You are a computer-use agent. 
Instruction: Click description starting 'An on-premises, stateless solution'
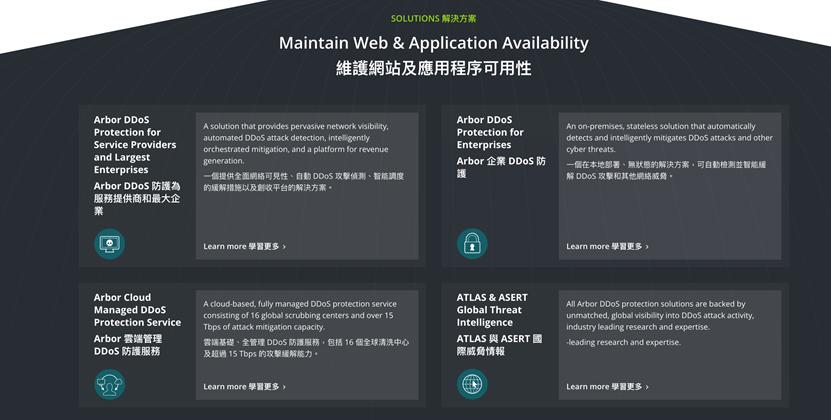pyautogui.click(x=669, y=138)
